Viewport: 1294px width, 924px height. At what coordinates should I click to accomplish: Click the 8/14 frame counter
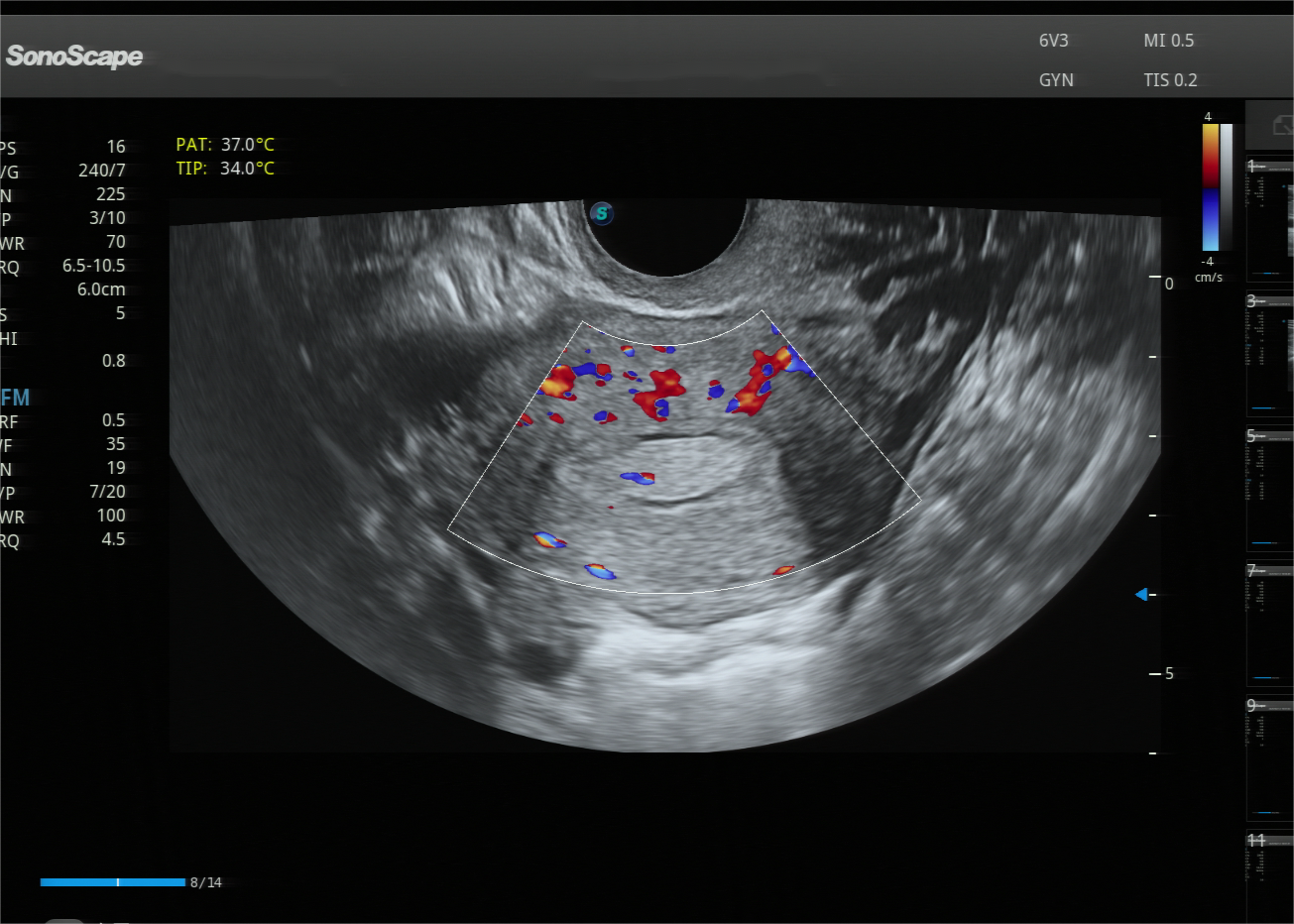click(206, 882)
